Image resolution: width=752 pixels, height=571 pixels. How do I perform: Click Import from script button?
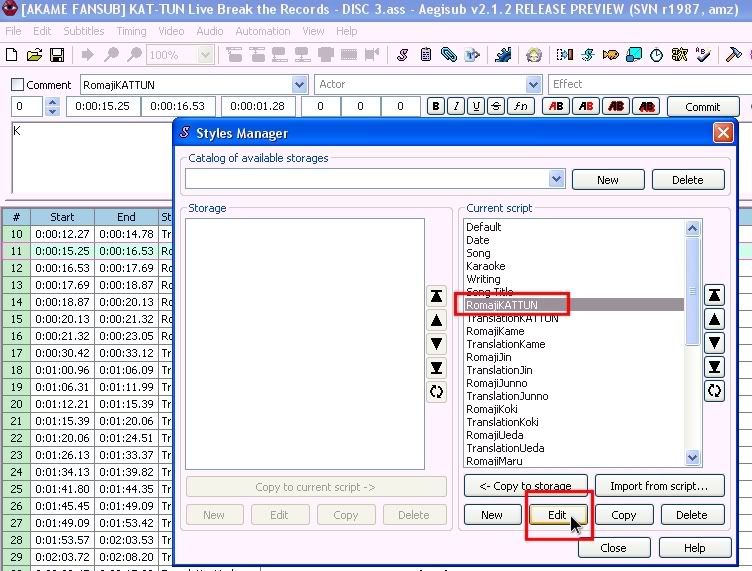point(658,486)
